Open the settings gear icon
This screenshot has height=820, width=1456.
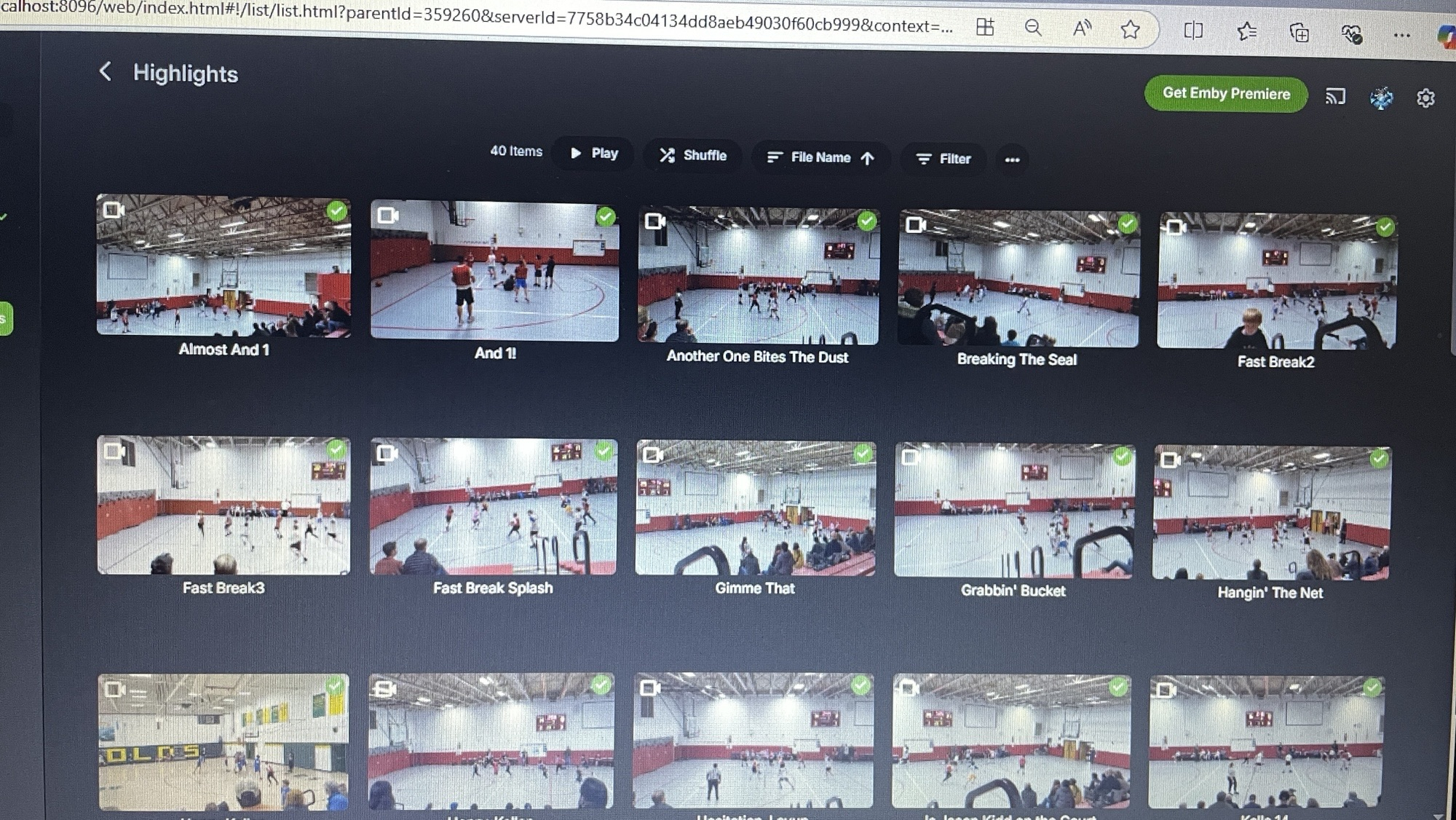tap(1425, 98)
